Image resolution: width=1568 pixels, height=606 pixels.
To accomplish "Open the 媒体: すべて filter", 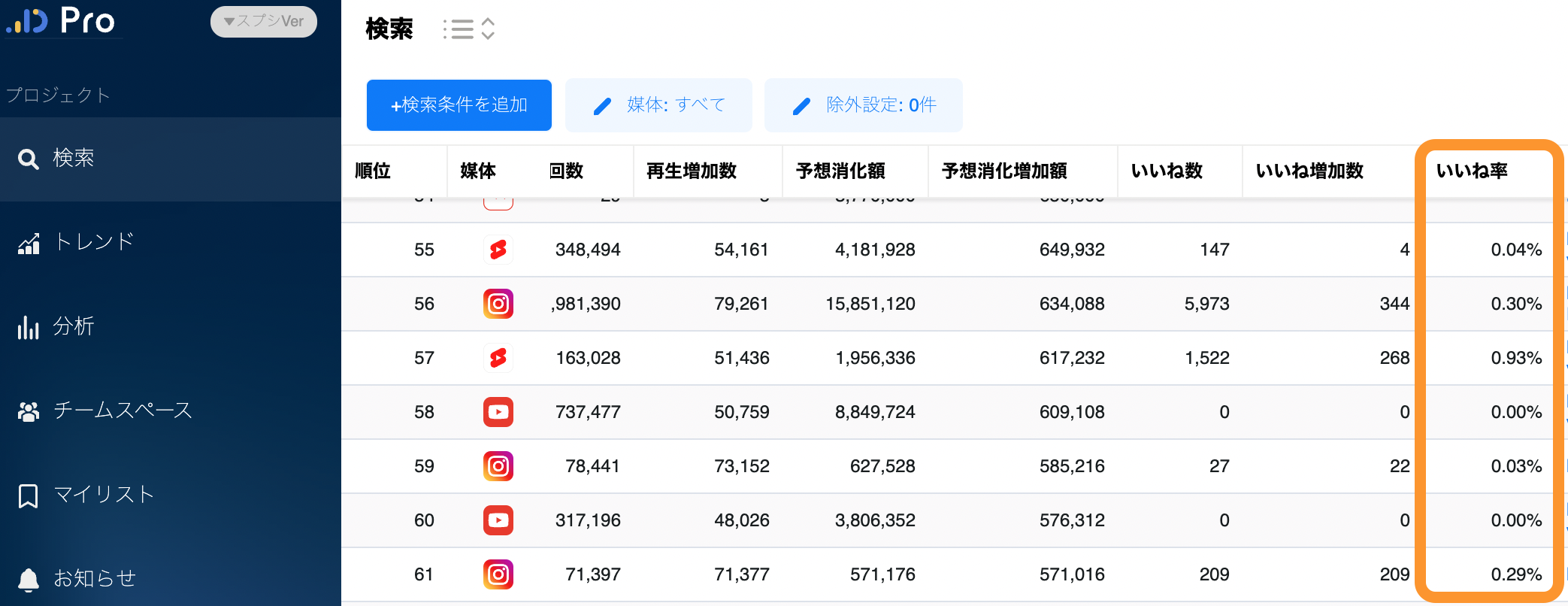I will tap(658, 105).
